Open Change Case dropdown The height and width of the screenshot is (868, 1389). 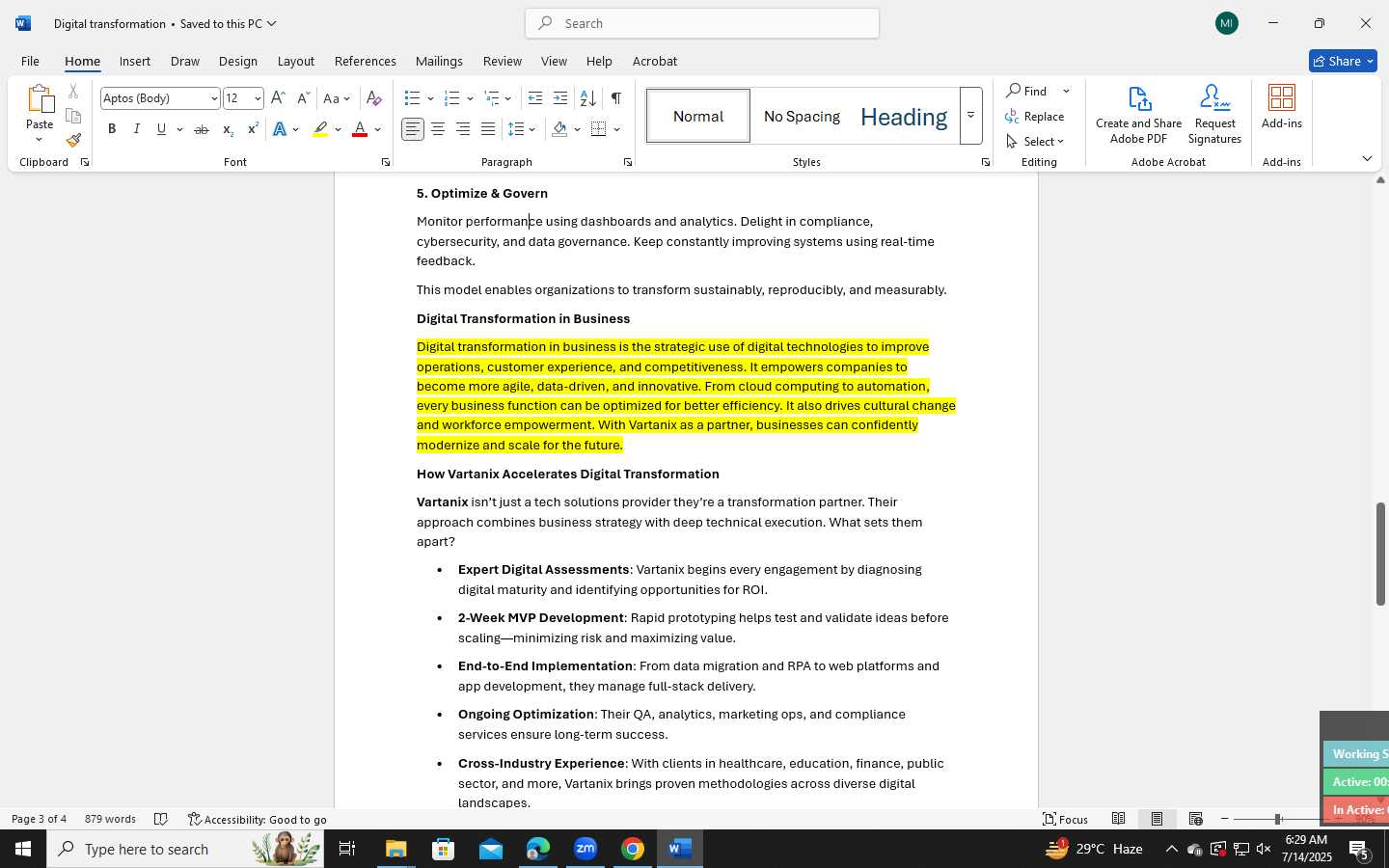click(337, 98)
